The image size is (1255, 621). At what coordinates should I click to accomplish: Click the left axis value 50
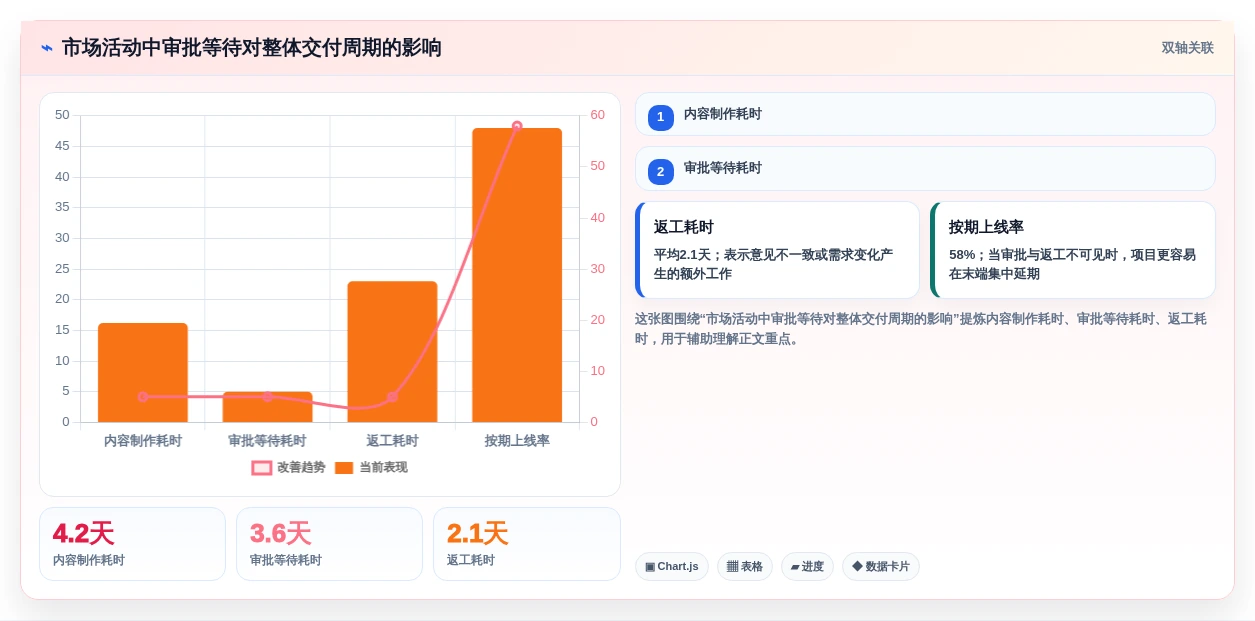(62, 115)
